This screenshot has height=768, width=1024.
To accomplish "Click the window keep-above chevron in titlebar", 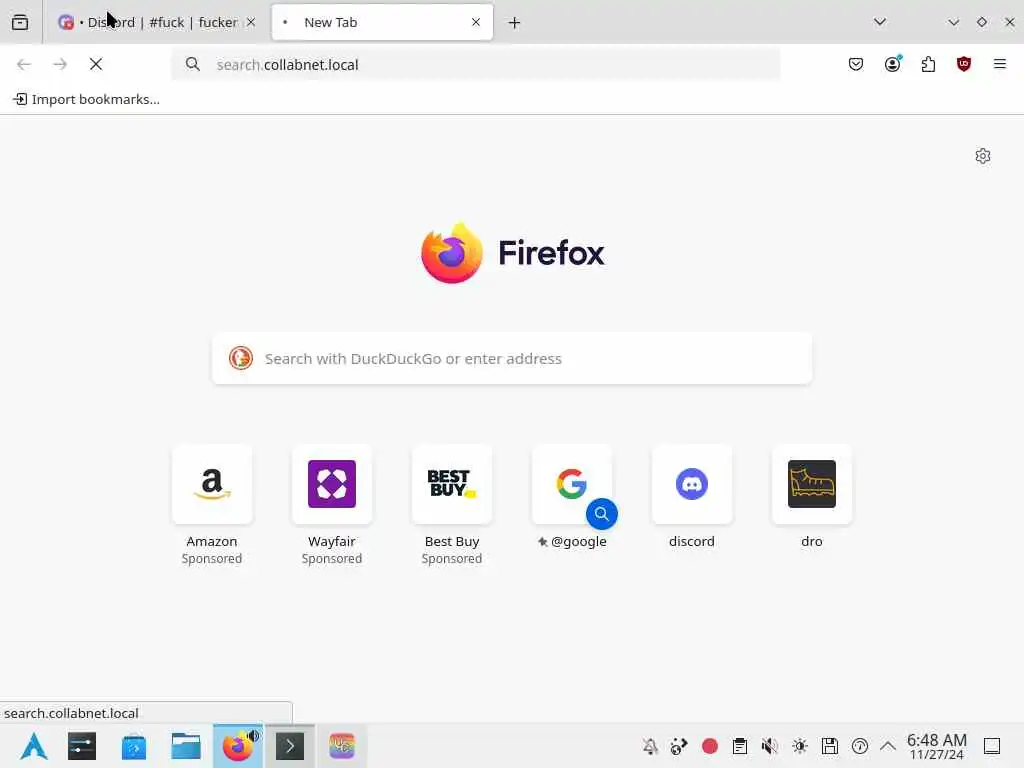I will (x=953, y=22).
